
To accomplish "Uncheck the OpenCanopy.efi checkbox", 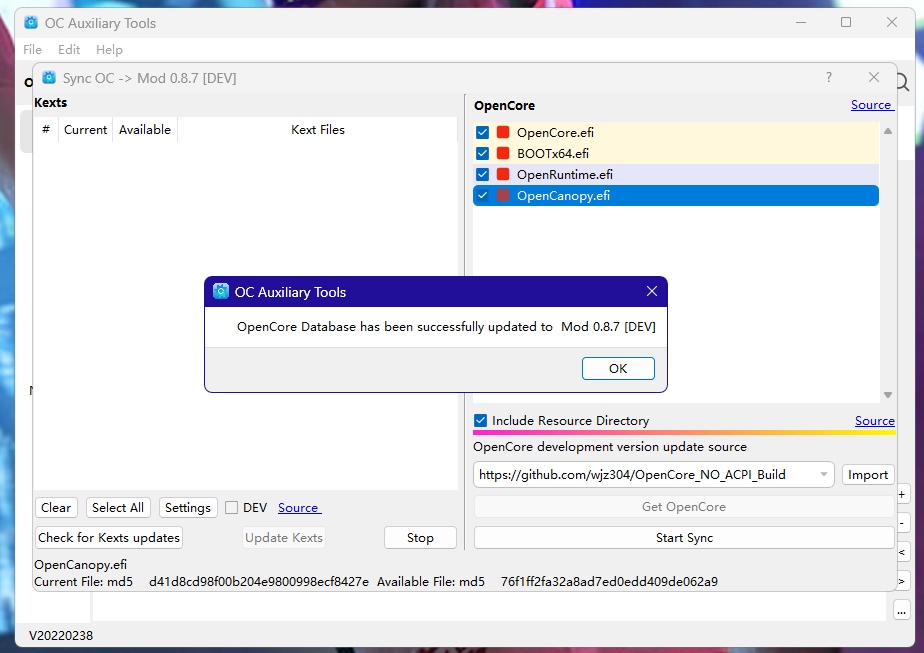I will [483, 196].
